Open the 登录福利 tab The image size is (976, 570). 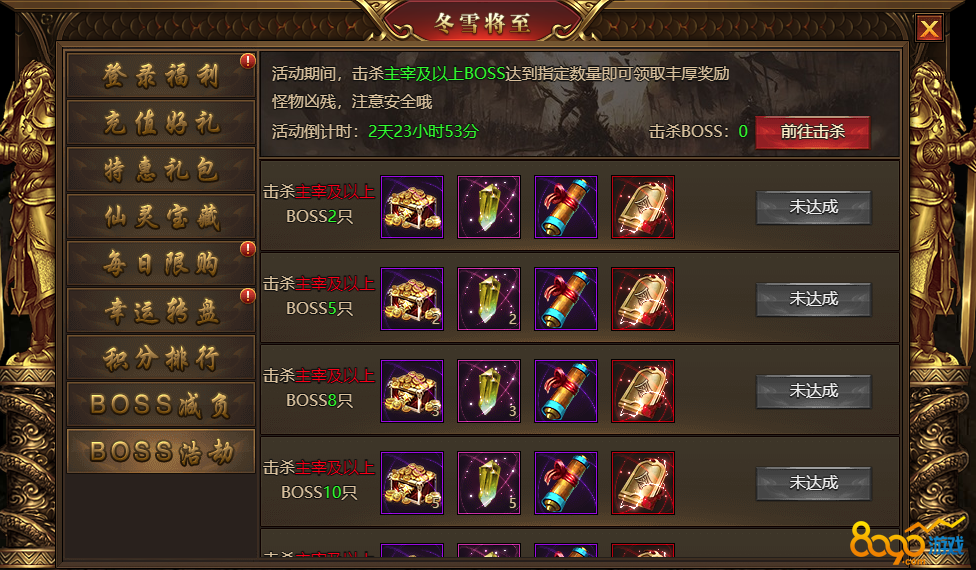tap(161, 75)
